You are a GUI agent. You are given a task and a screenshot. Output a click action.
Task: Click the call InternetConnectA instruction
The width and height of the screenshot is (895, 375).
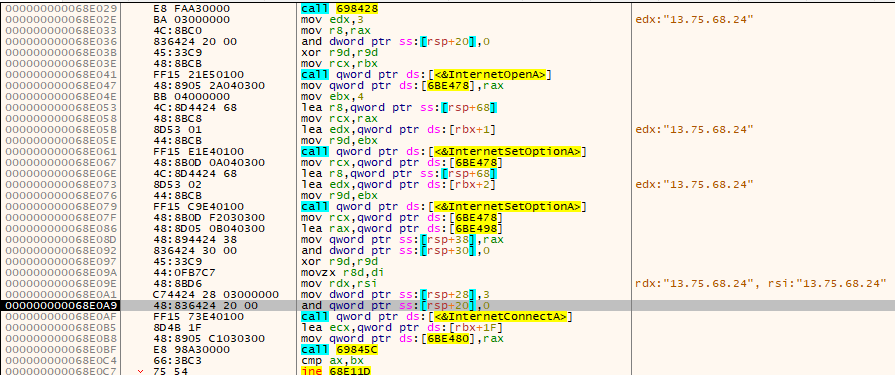(x=436, y=316)
